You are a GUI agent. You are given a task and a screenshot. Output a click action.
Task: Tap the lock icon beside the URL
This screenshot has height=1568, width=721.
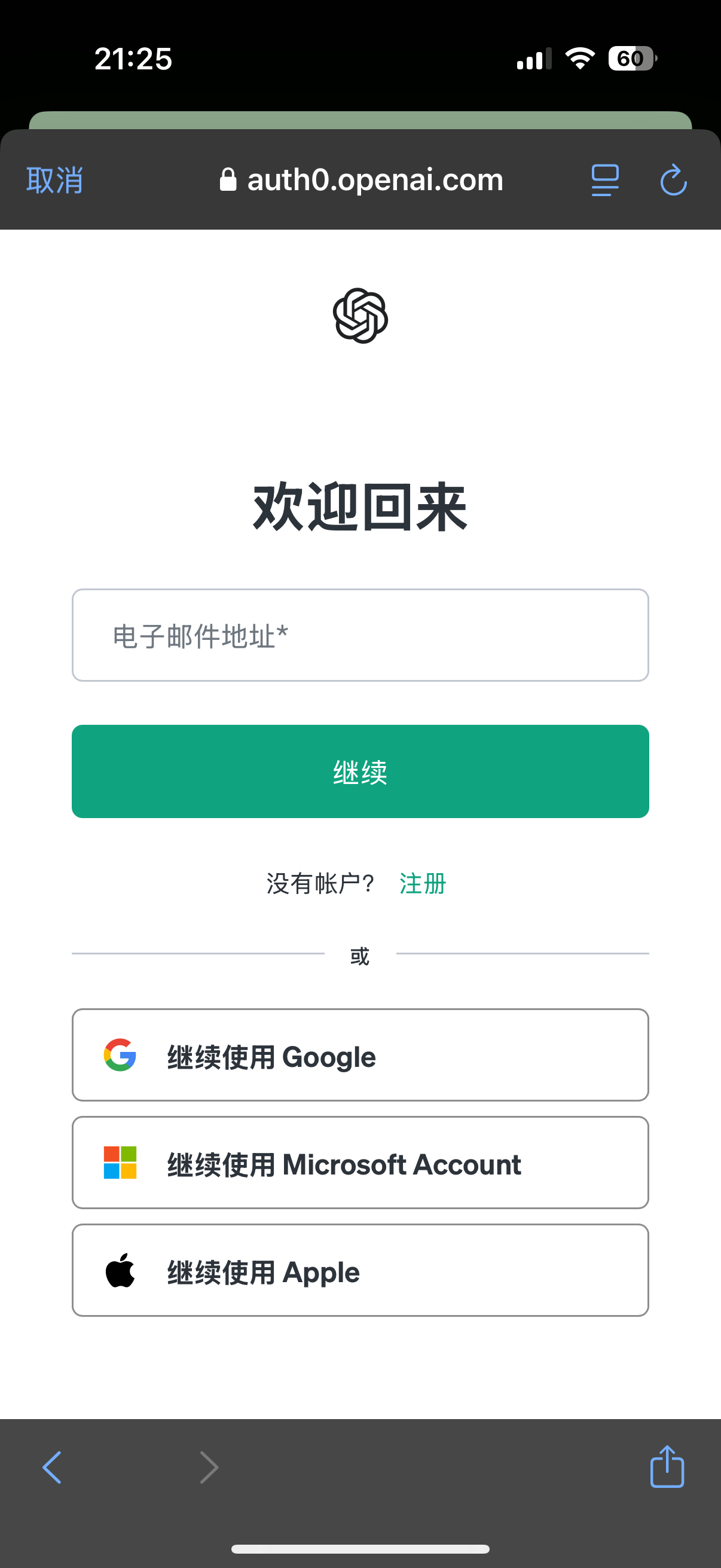pyautogui.click(x=228, y=180)
